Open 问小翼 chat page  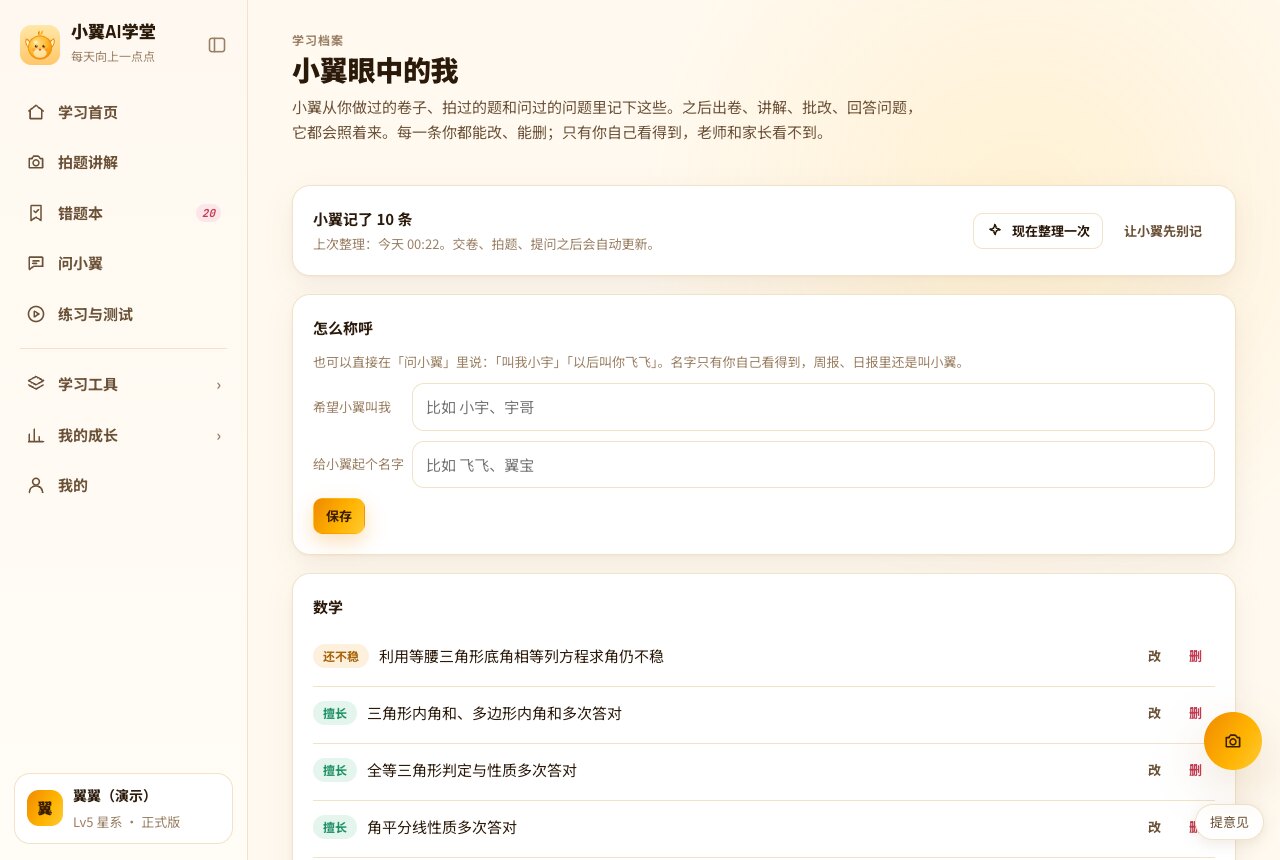coord(124,263)
